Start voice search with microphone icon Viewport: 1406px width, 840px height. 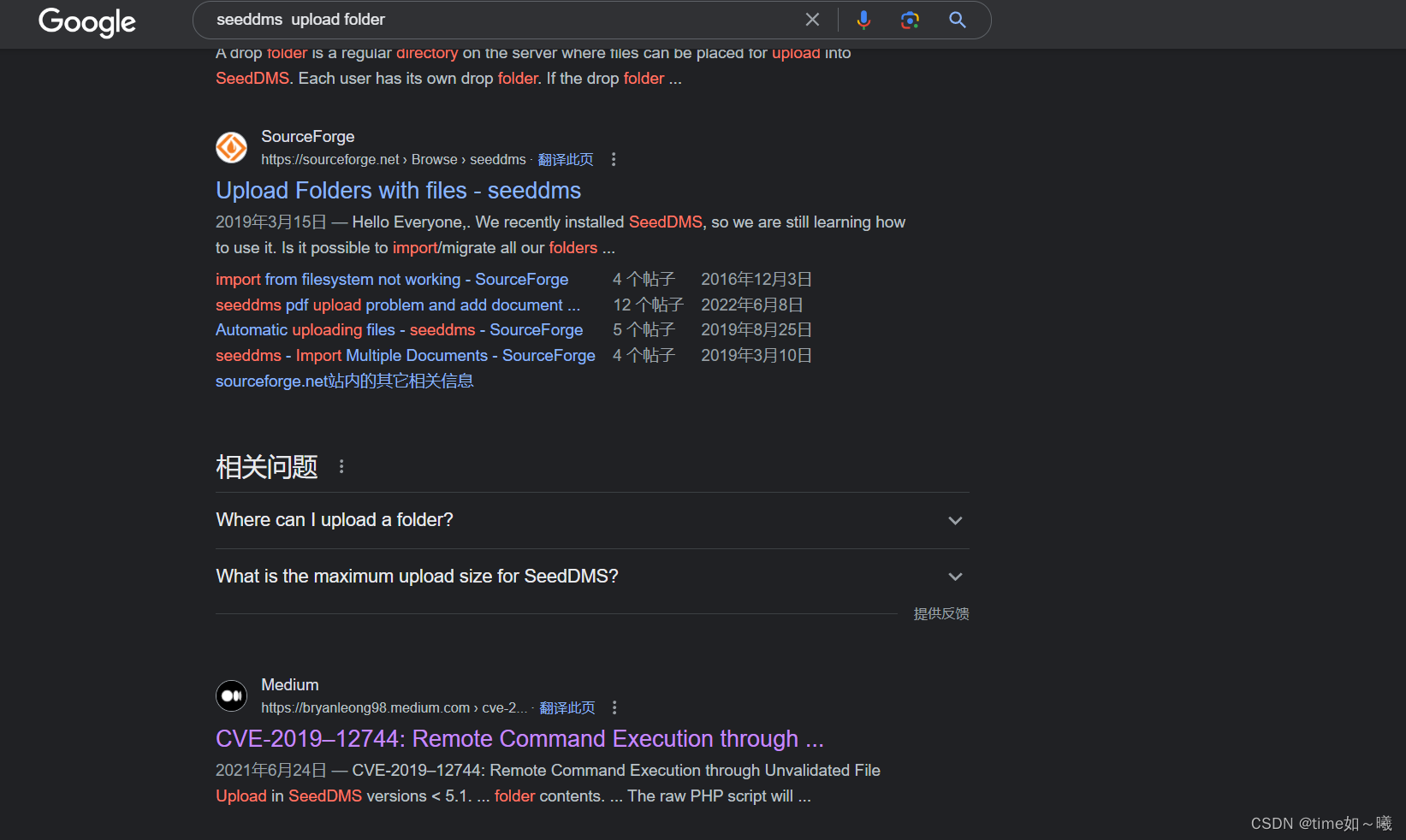click(863, 20)
